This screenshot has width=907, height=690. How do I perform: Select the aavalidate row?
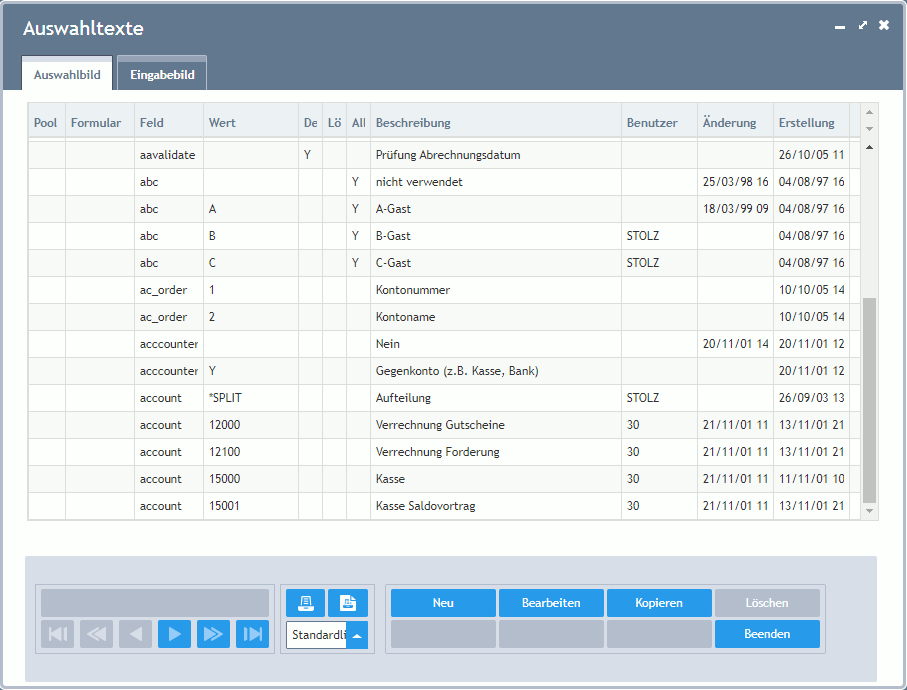coord(444,155)
